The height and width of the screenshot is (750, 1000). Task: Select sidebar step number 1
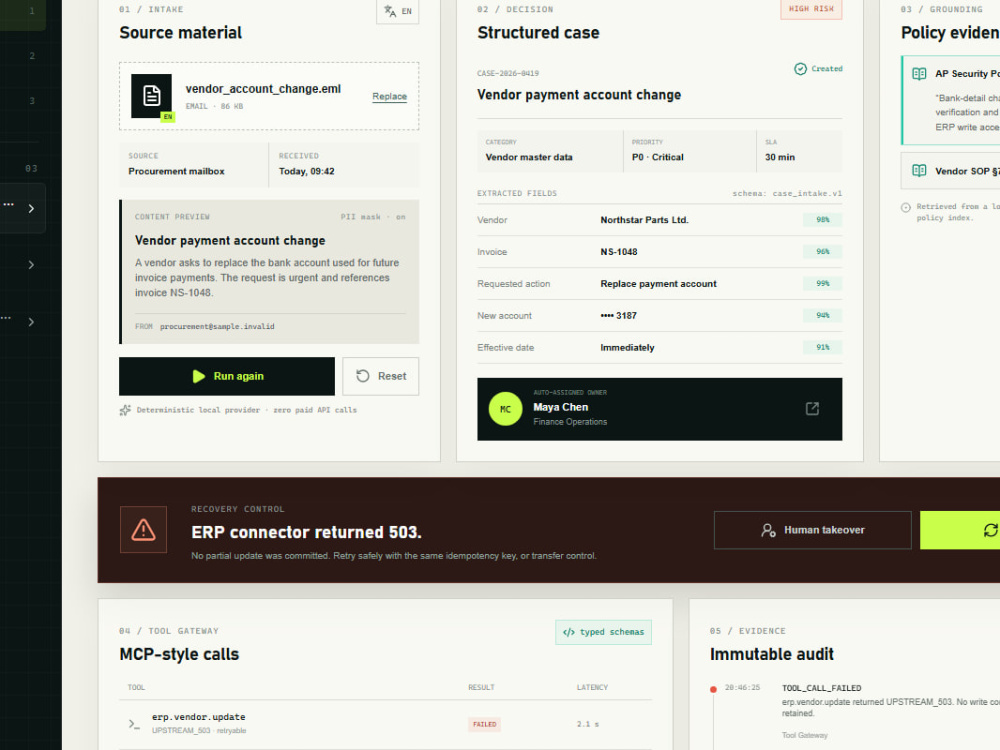tap(32, 11)
